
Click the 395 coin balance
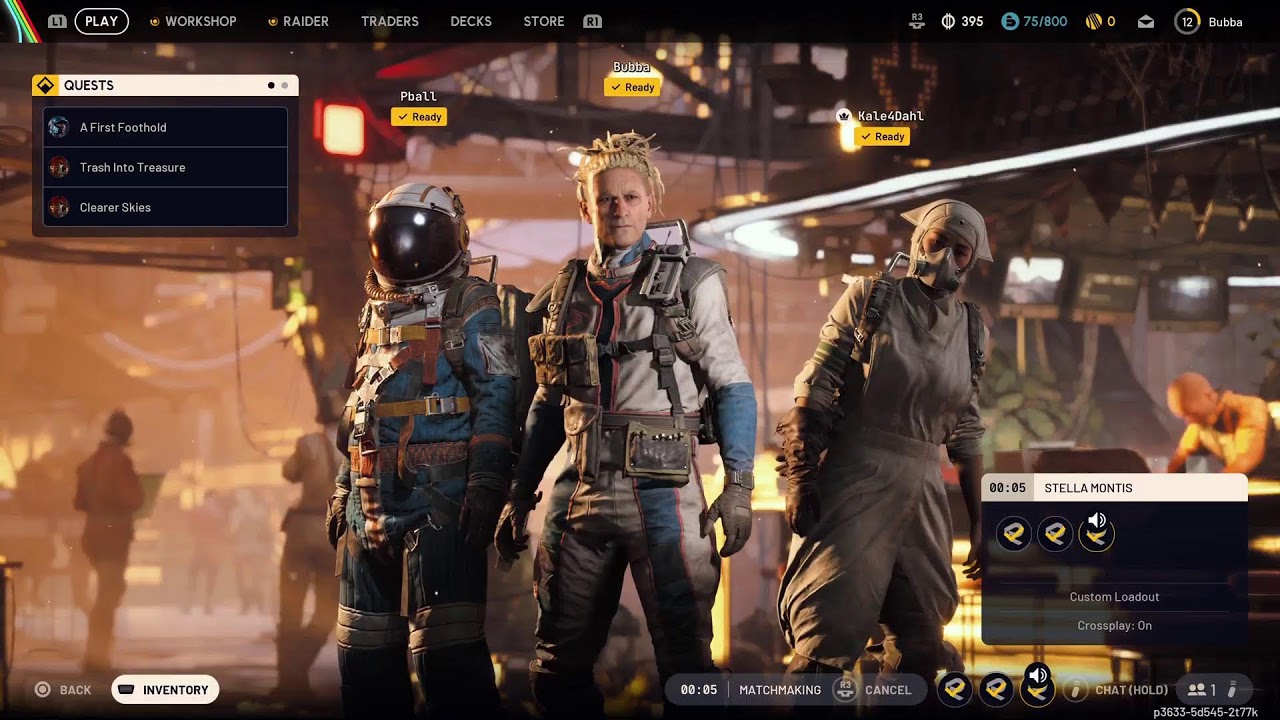pyautogui.click(x=972, y=21)
